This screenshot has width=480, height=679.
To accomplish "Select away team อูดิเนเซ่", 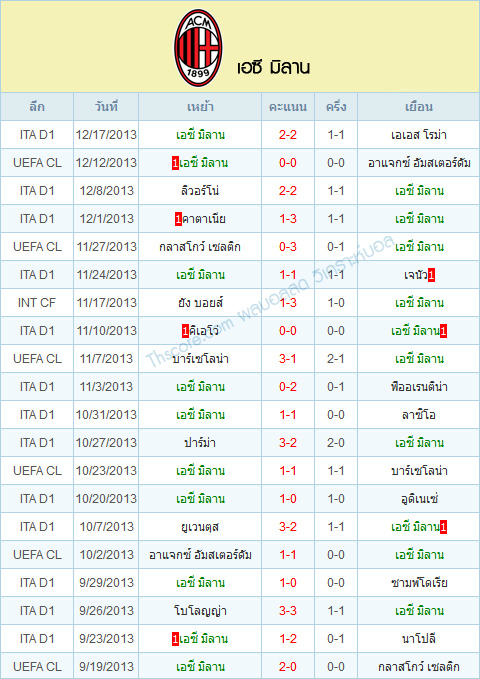I will pyautogui.click(x=418, y=499).
